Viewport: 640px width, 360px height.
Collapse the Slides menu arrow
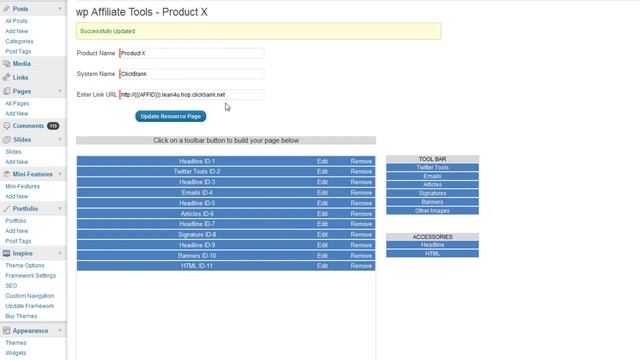click(60, 140)
